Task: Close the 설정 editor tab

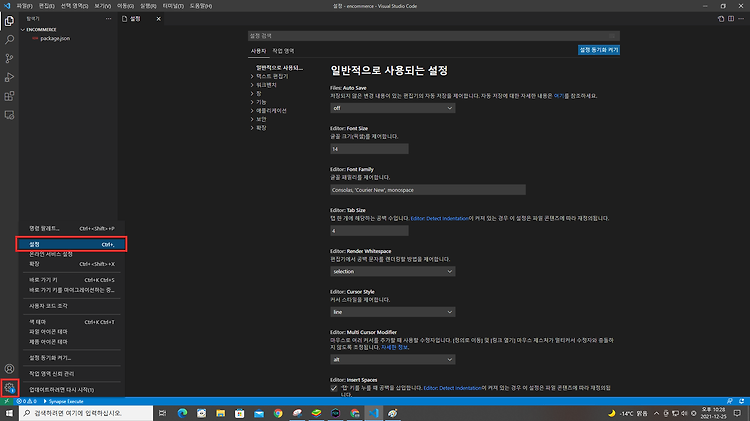Action: tap(158, 19)
